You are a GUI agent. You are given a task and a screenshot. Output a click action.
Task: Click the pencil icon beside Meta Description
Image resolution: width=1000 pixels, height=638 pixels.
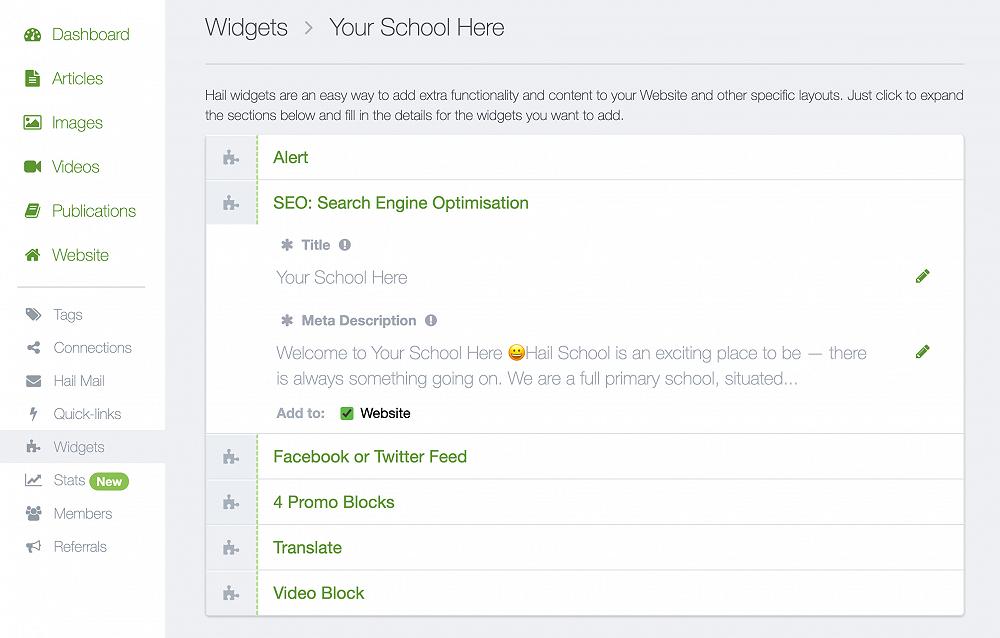pyautogui.click(x=922, y=352)
